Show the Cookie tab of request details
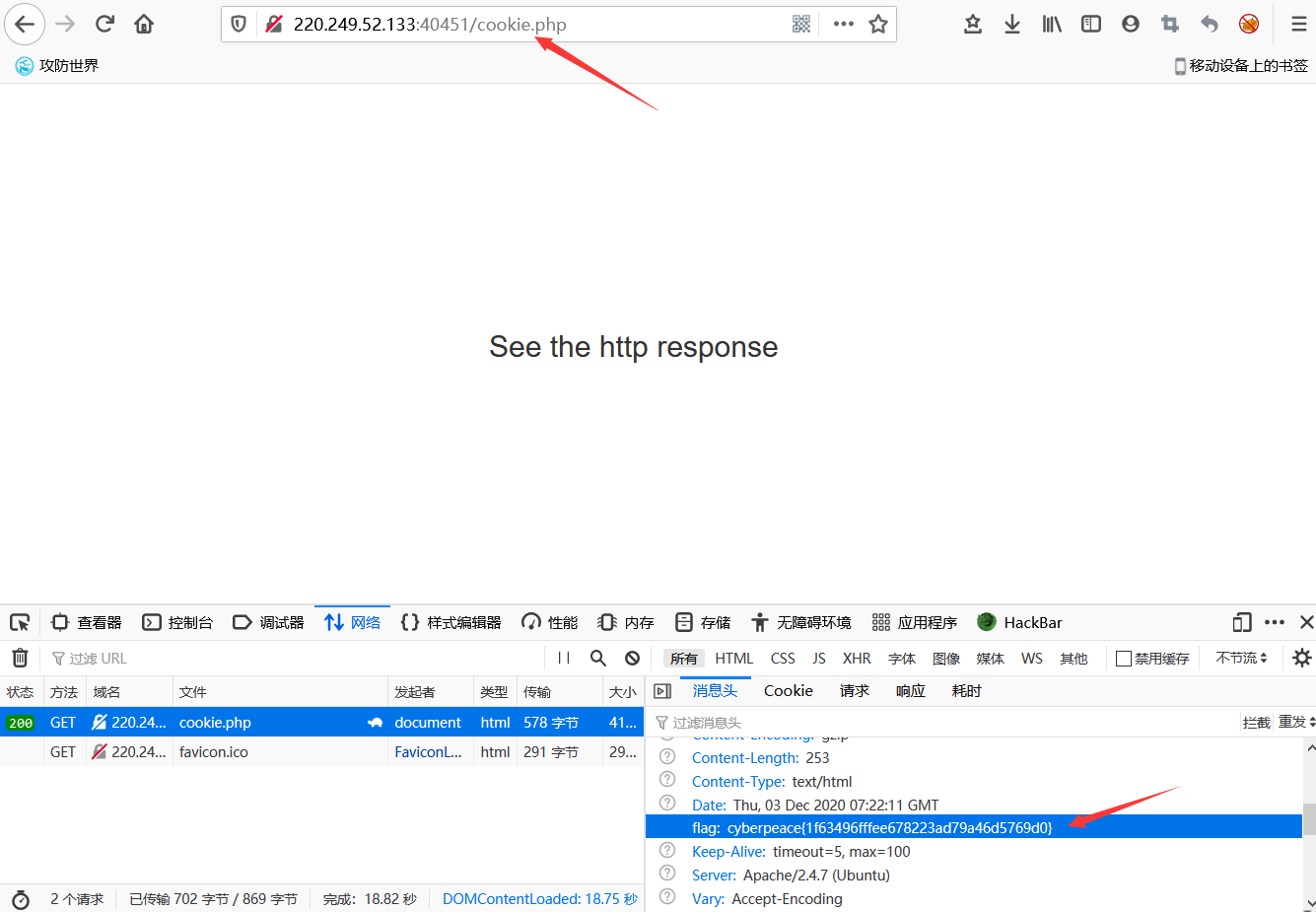Viewport: 1316px width, 912px height. (789, 691)
